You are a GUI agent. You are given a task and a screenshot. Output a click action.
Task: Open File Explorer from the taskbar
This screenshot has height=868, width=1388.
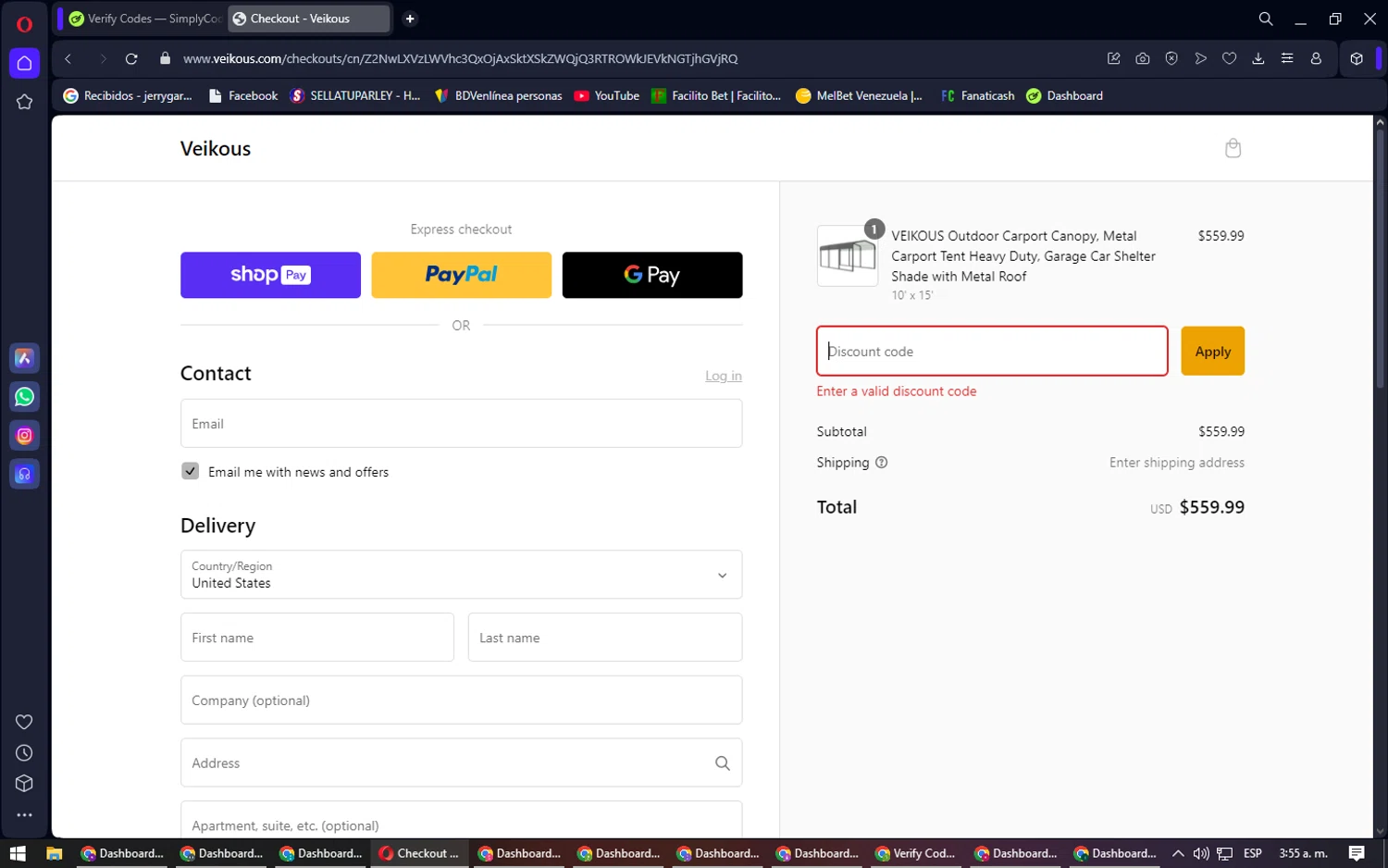point(54,853)
